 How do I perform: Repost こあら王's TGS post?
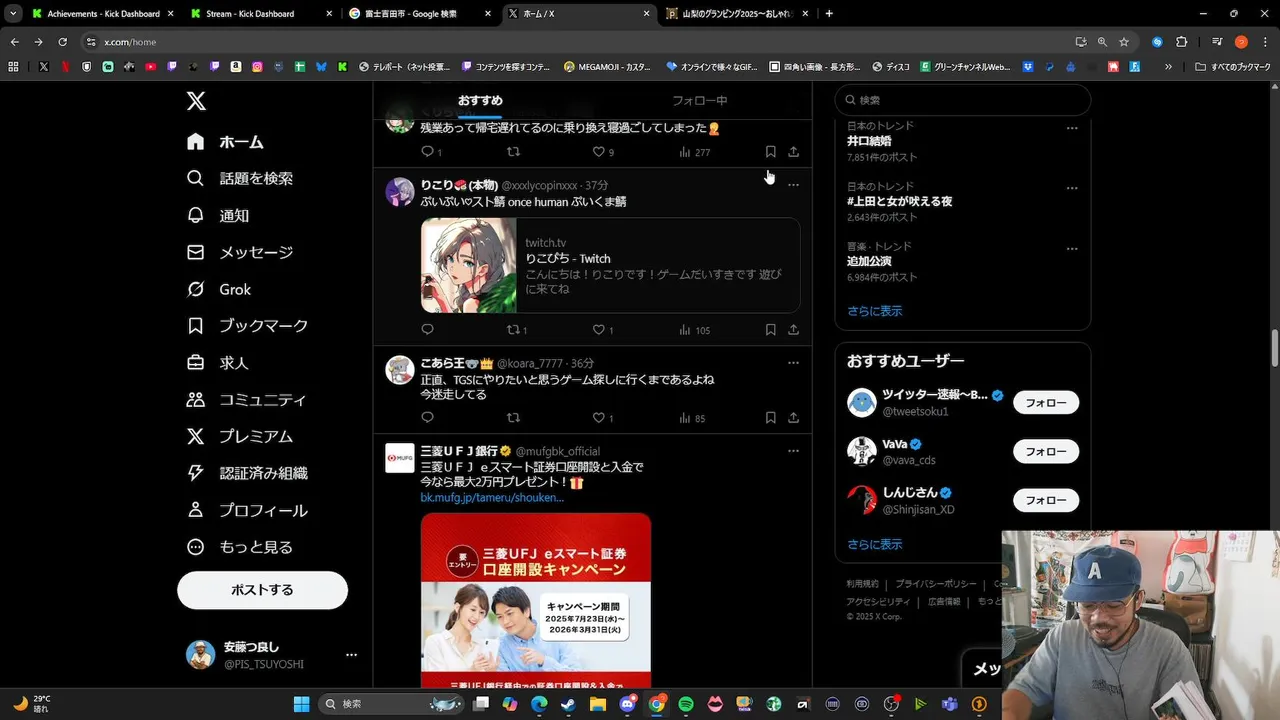(x=513, y=418)
